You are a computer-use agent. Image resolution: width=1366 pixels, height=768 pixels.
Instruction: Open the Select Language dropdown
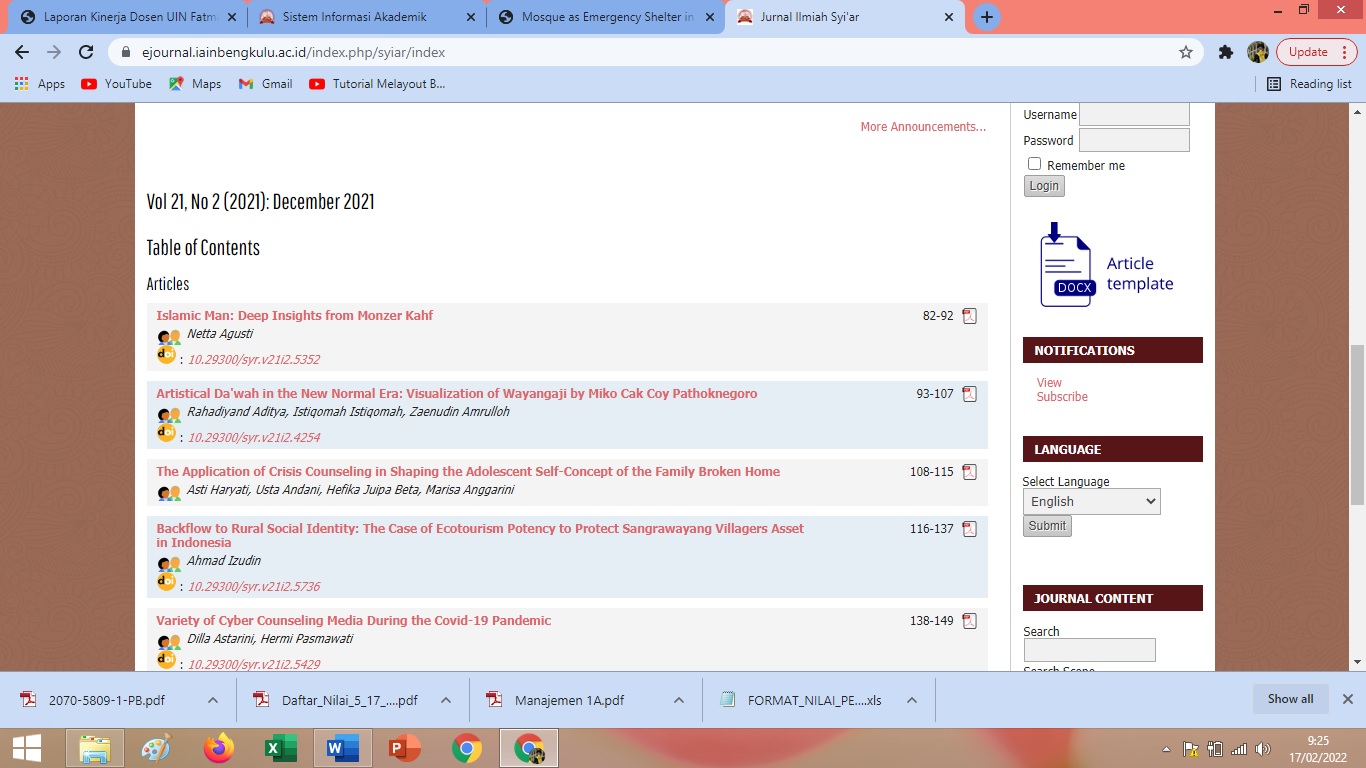click(x=1091, y=501)
